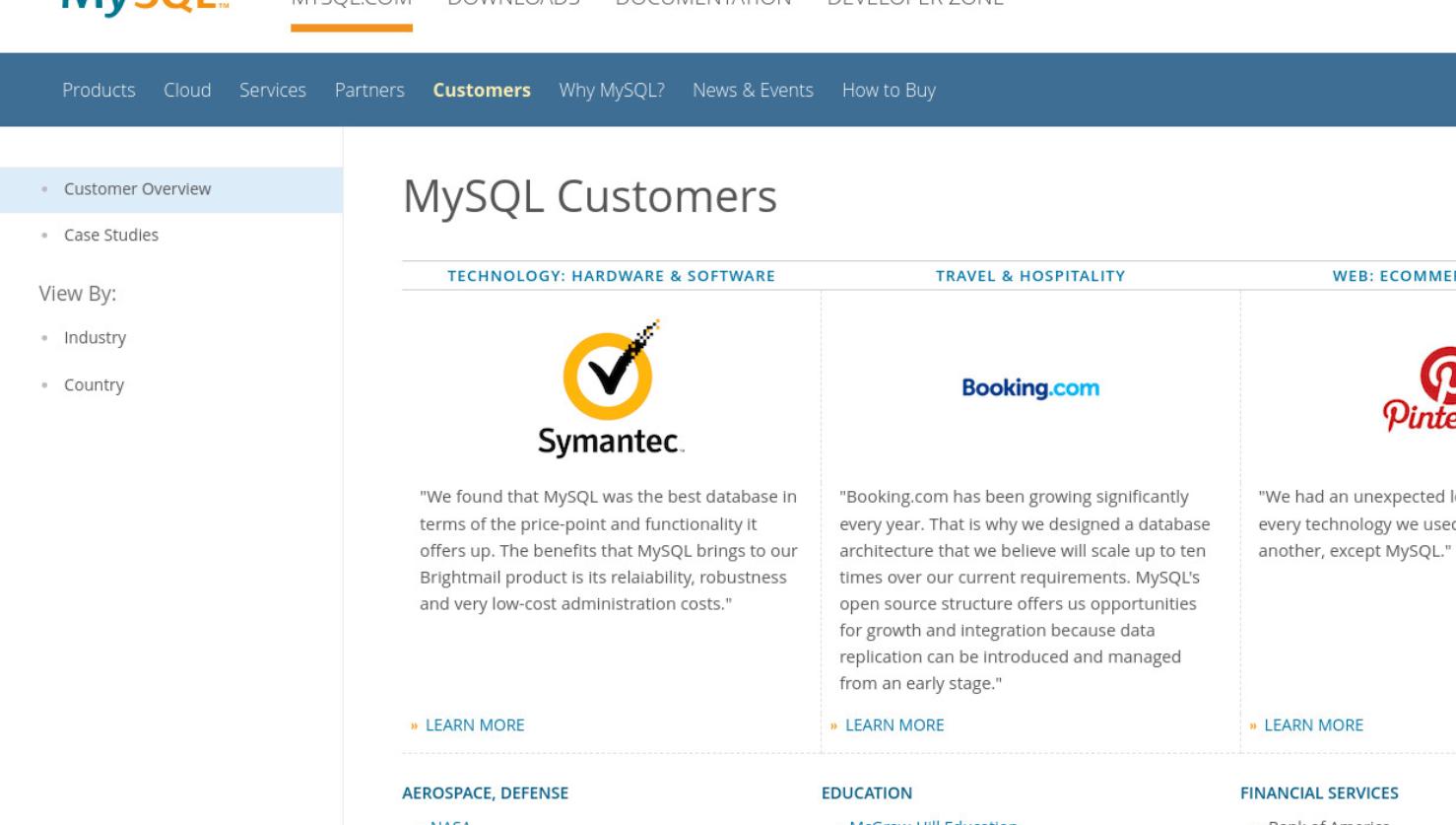Click Learn More under Symantec quote
This screenshot has height=825, width=1456.
pos(475,724)
